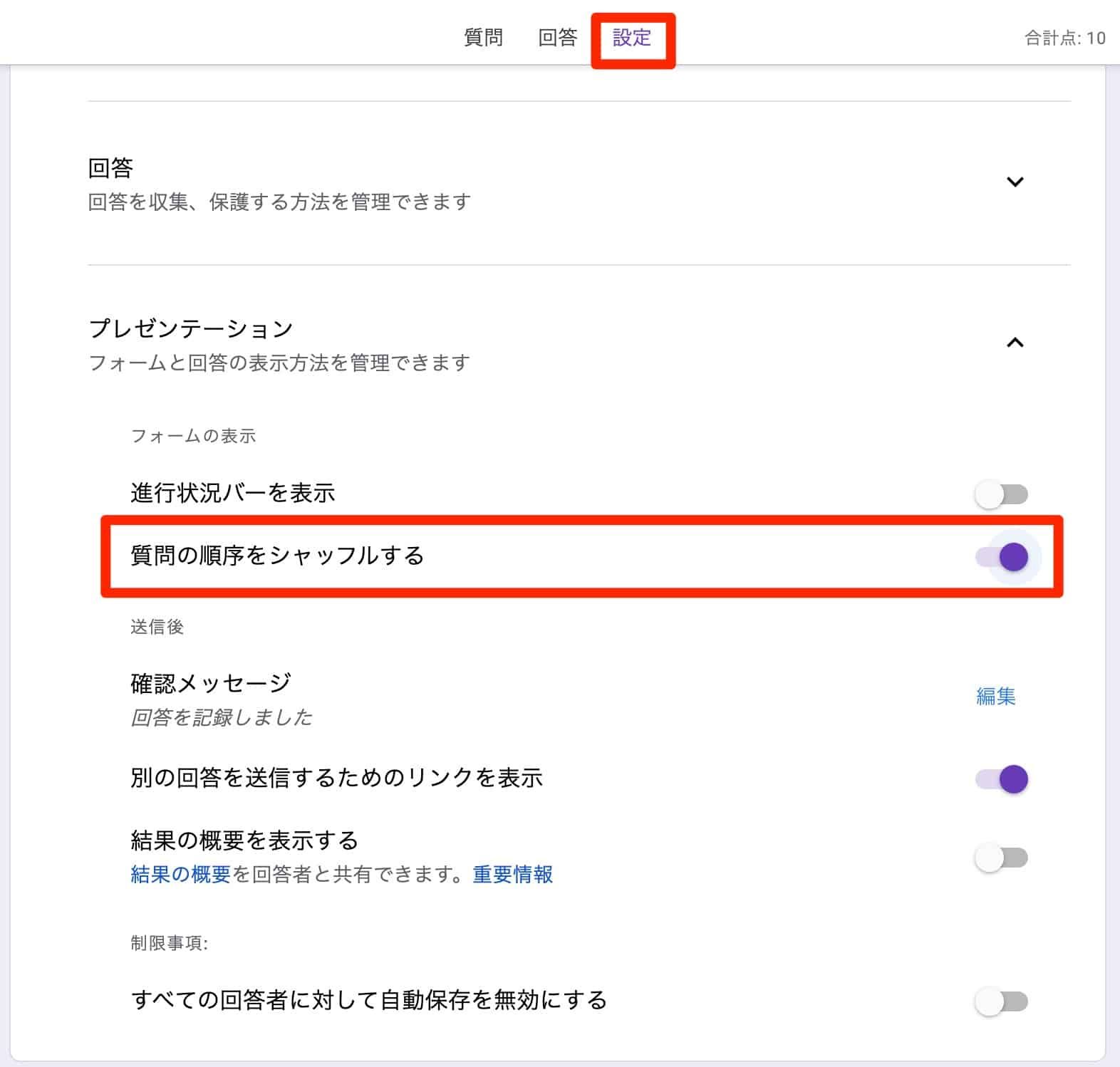Disable 別の回答を送信するためのリンクを表示 toggle
The width and height of the screenshot is (1120, 1067).
[x=1001, y=779]
